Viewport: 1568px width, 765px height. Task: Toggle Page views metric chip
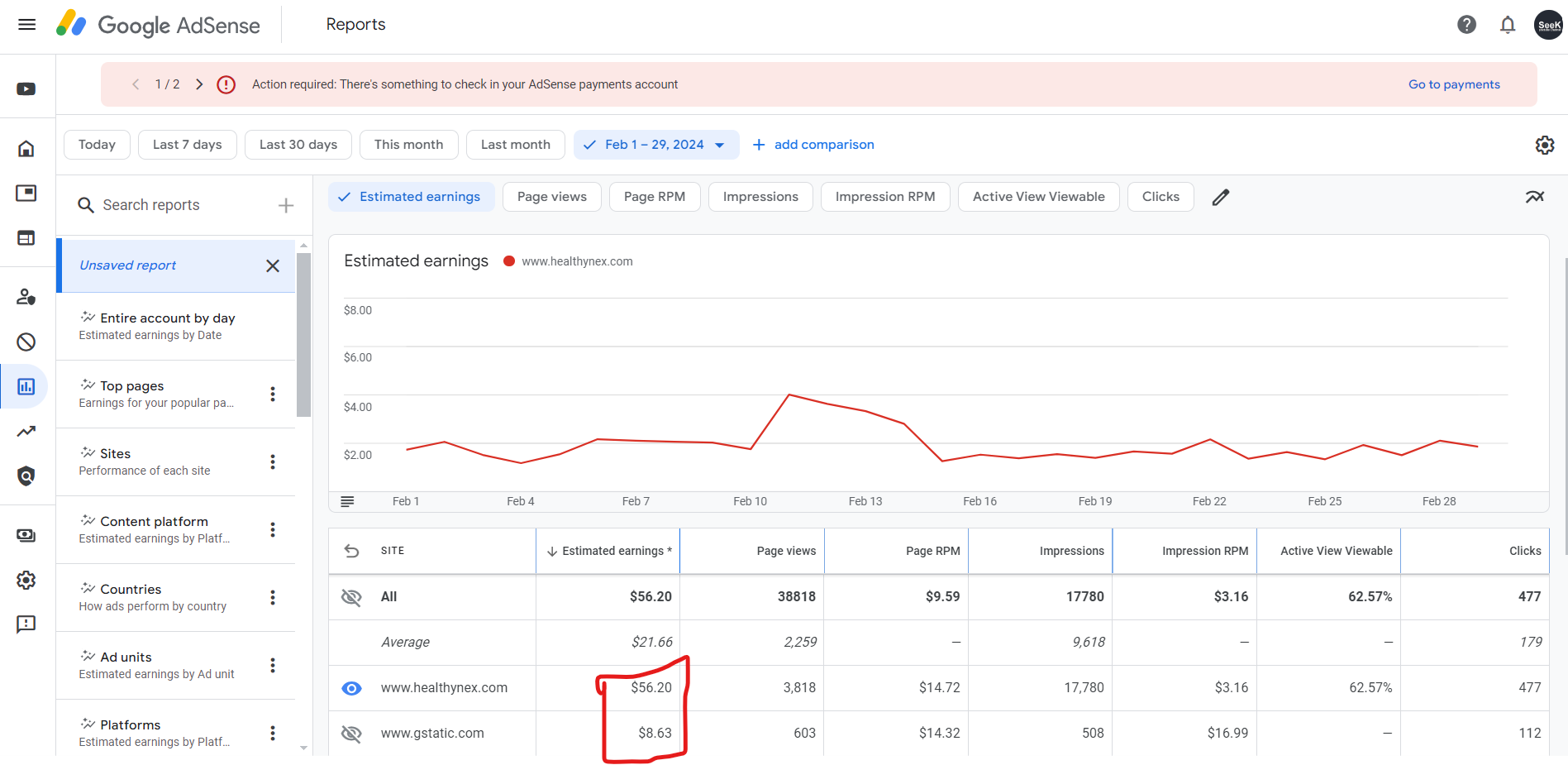pyautogui.click(x=551, y=197)
